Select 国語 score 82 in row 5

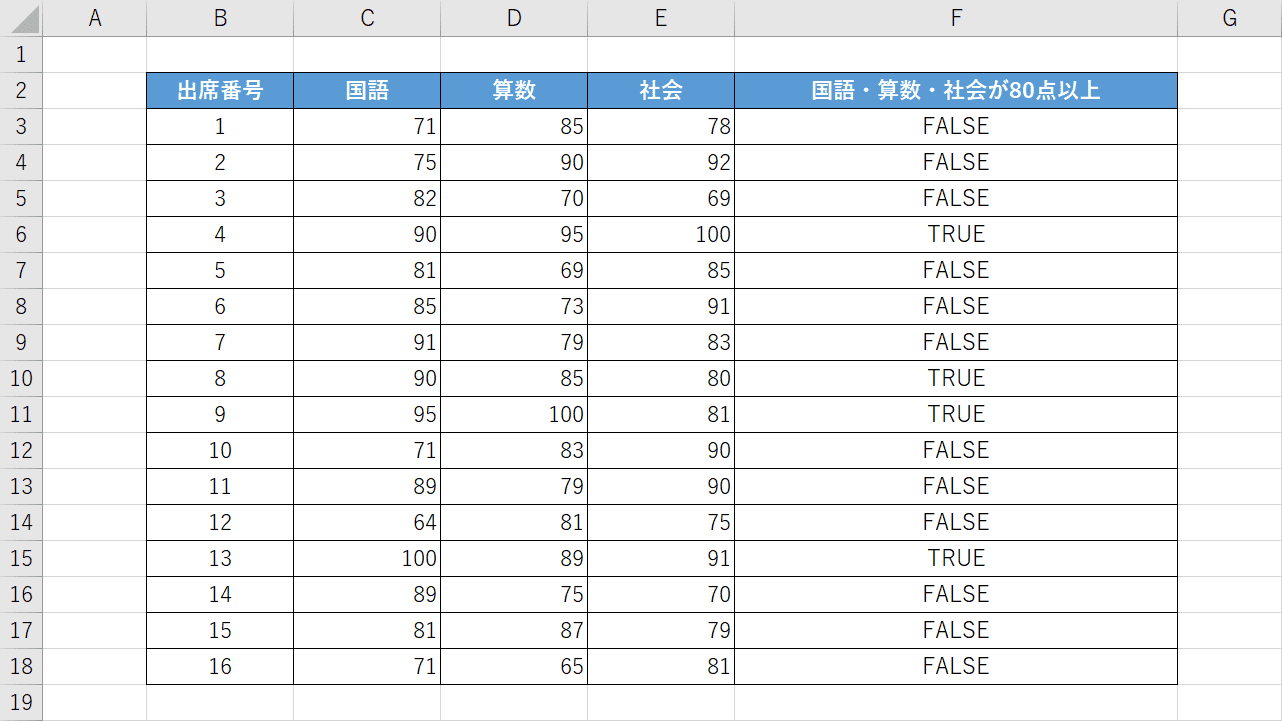click(x=367, y=198)
